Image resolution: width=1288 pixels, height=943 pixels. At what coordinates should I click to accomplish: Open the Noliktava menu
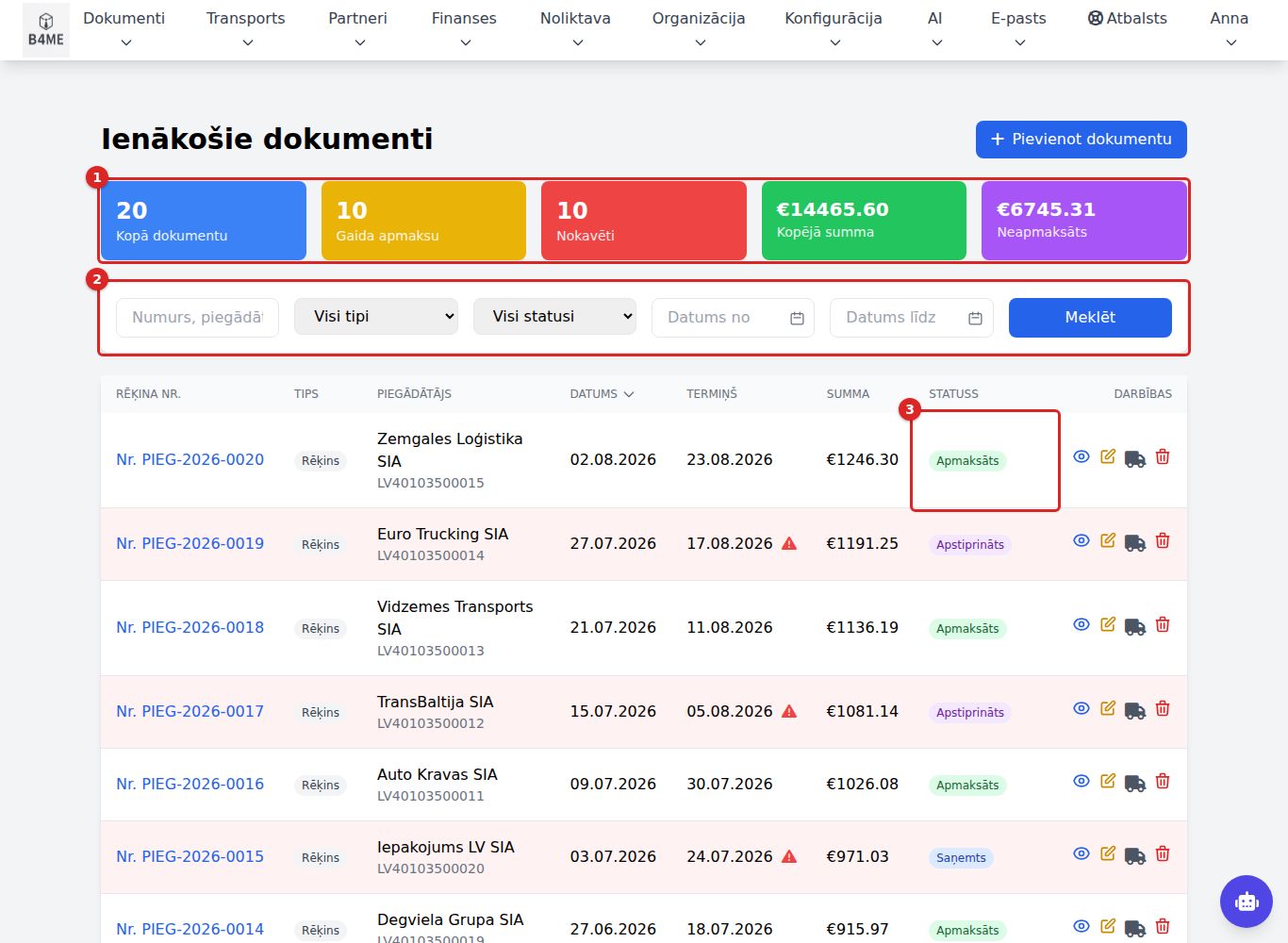(x=575, y=29)
